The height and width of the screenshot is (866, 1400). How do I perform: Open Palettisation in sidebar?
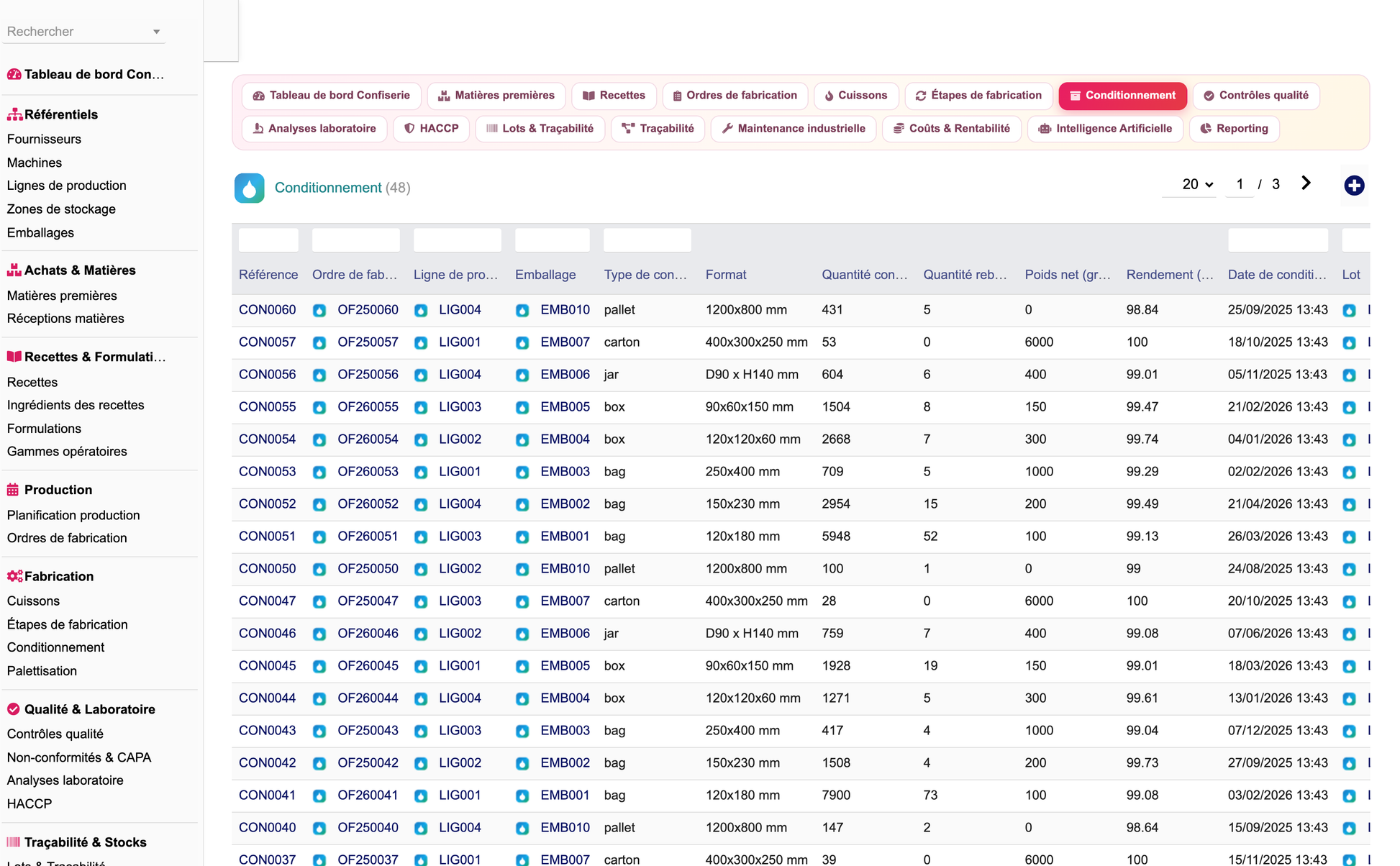point(42,671)
